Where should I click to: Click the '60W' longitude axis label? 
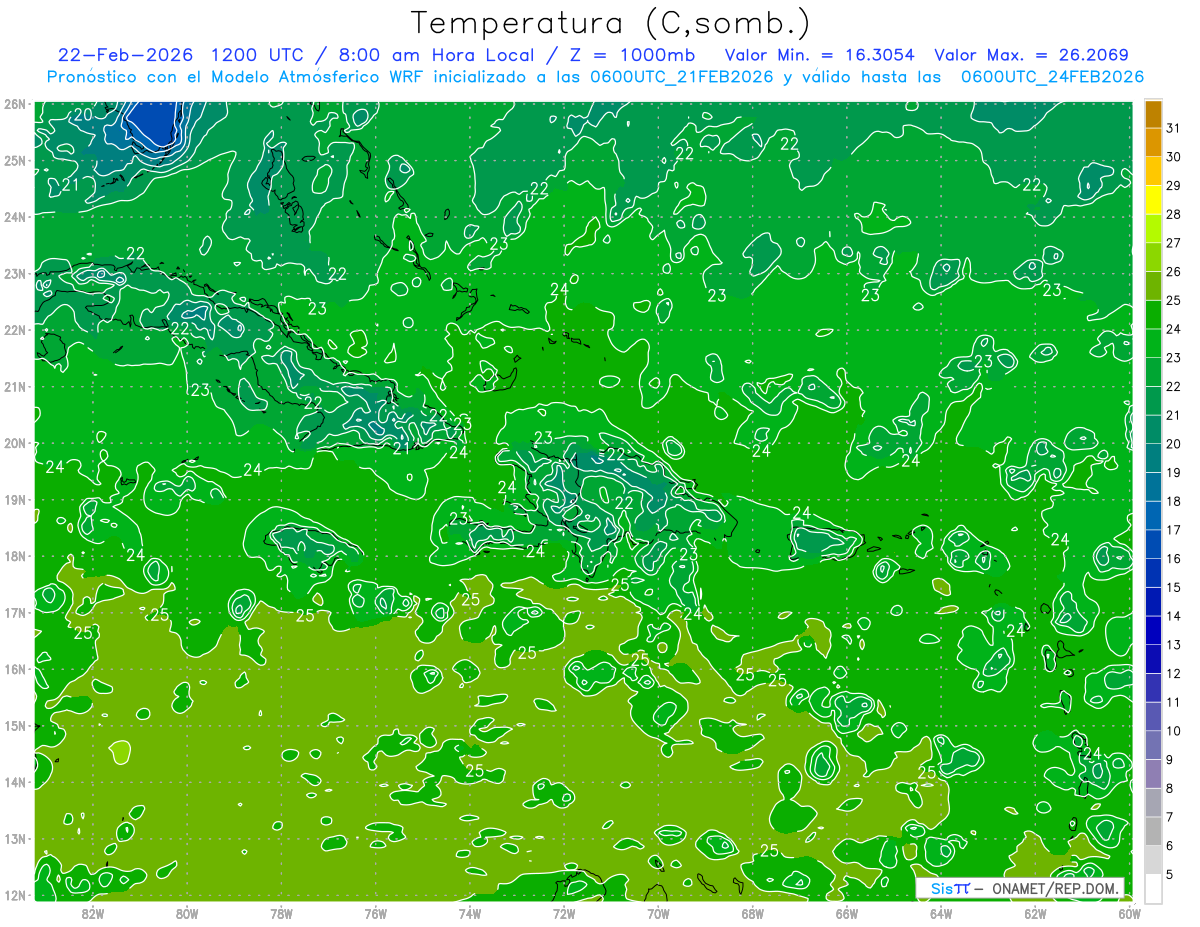(x=1130, y=913)
